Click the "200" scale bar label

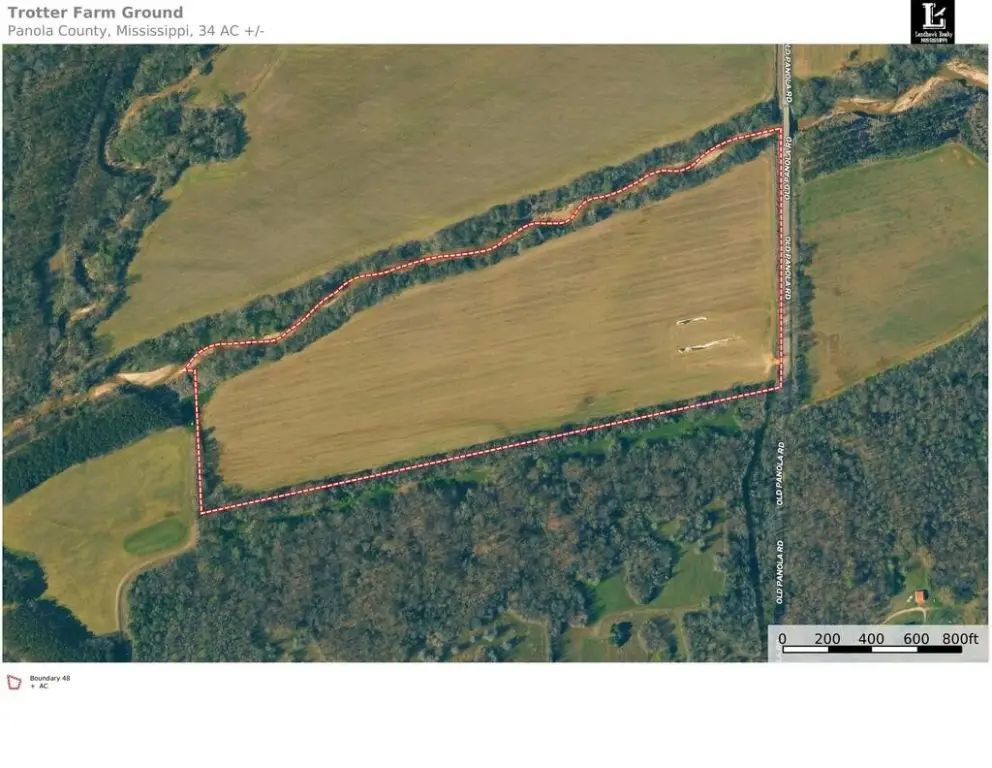827,638
